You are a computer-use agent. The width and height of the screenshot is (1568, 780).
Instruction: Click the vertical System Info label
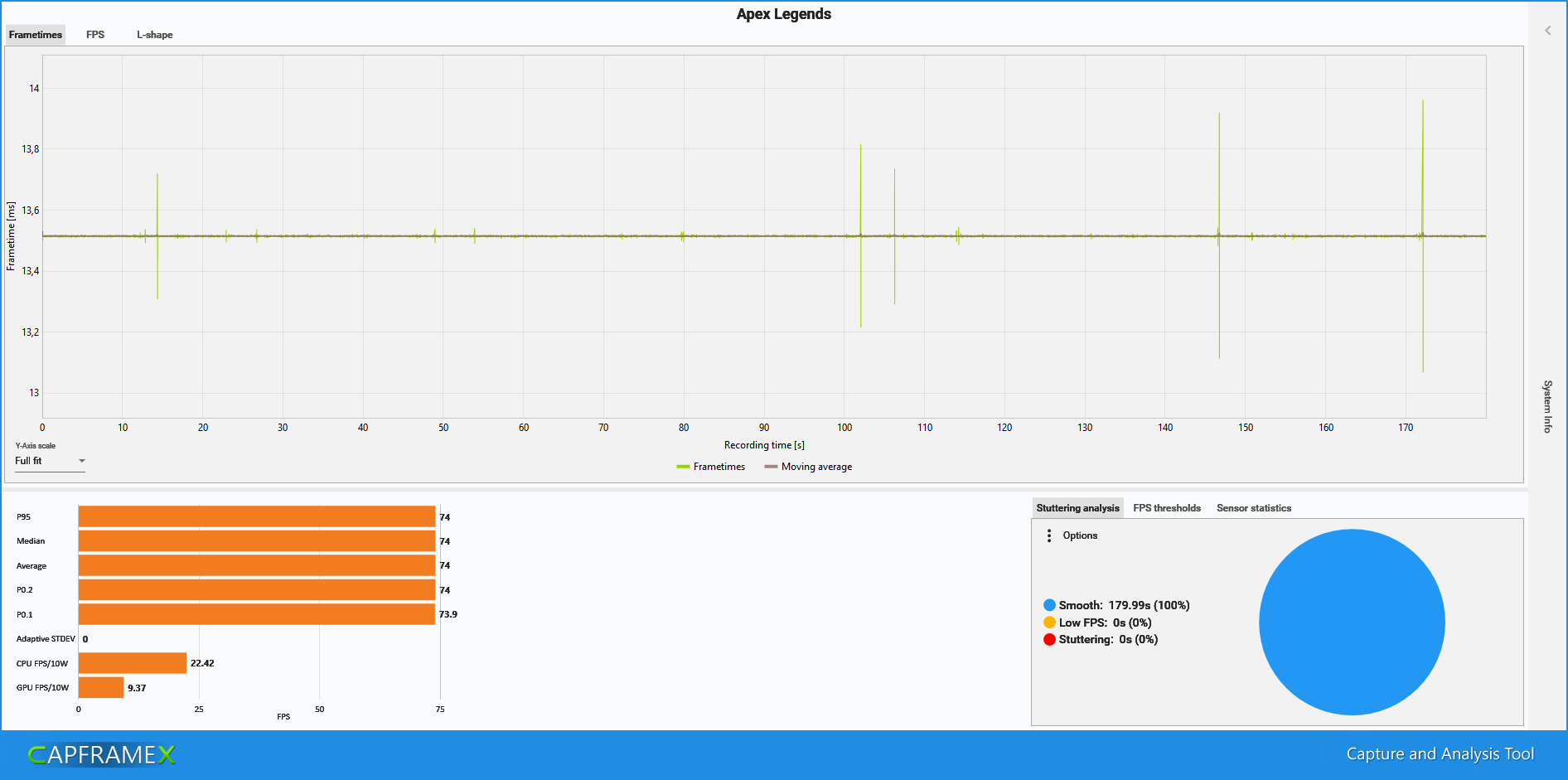click(x=1547, y=406)
